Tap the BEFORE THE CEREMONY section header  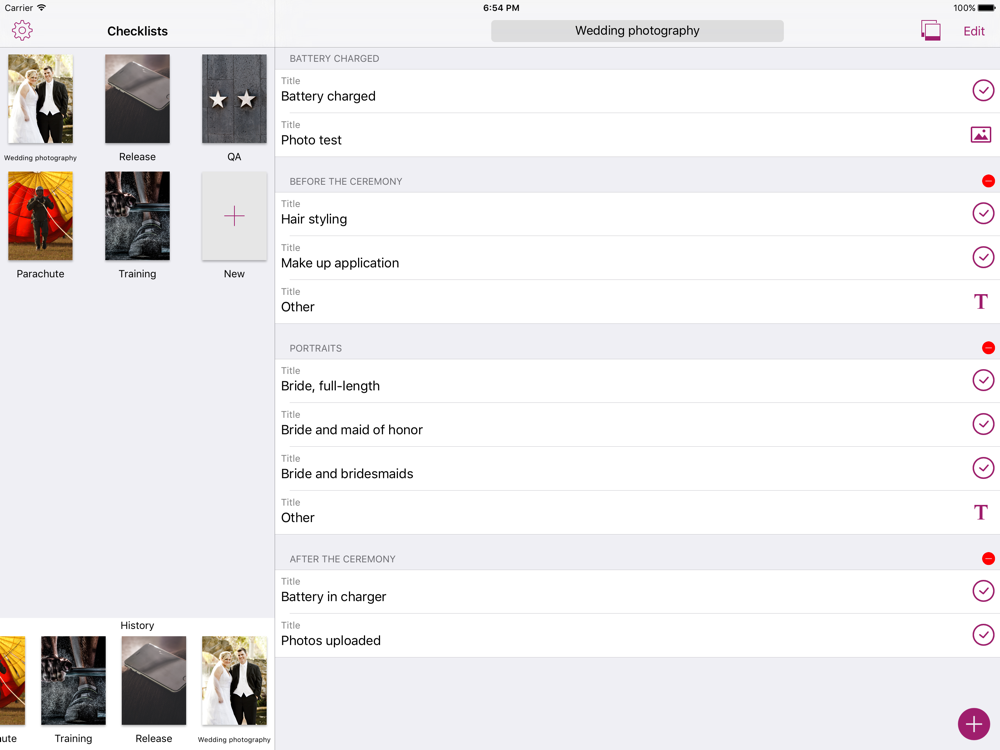pos(346,182)
